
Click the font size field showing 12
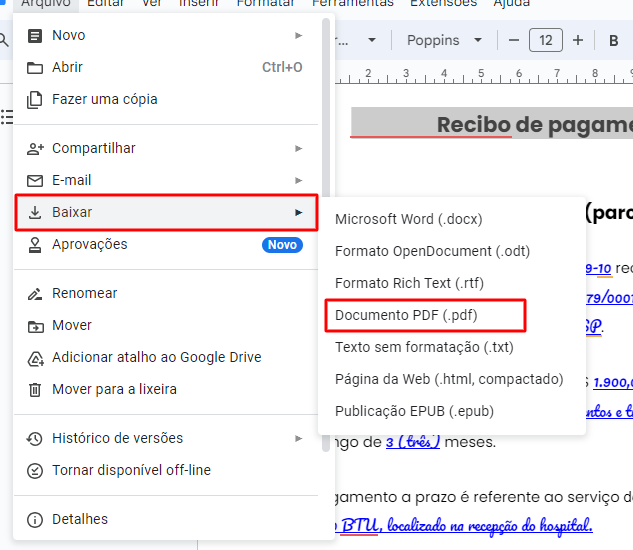tap(546, 40)
